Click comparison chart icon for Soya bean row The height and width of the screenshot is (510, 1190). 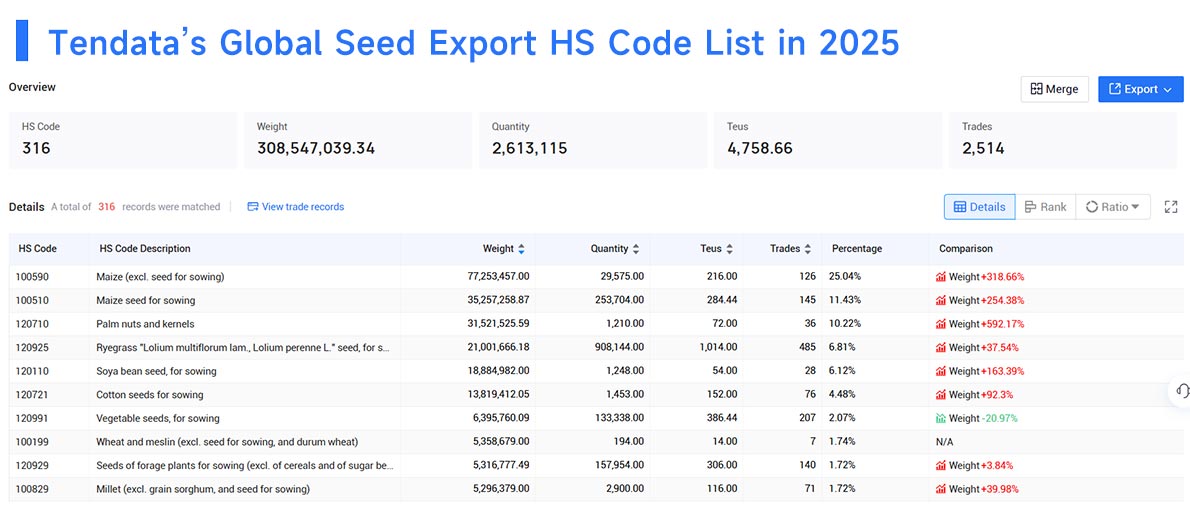coord(941,371)
